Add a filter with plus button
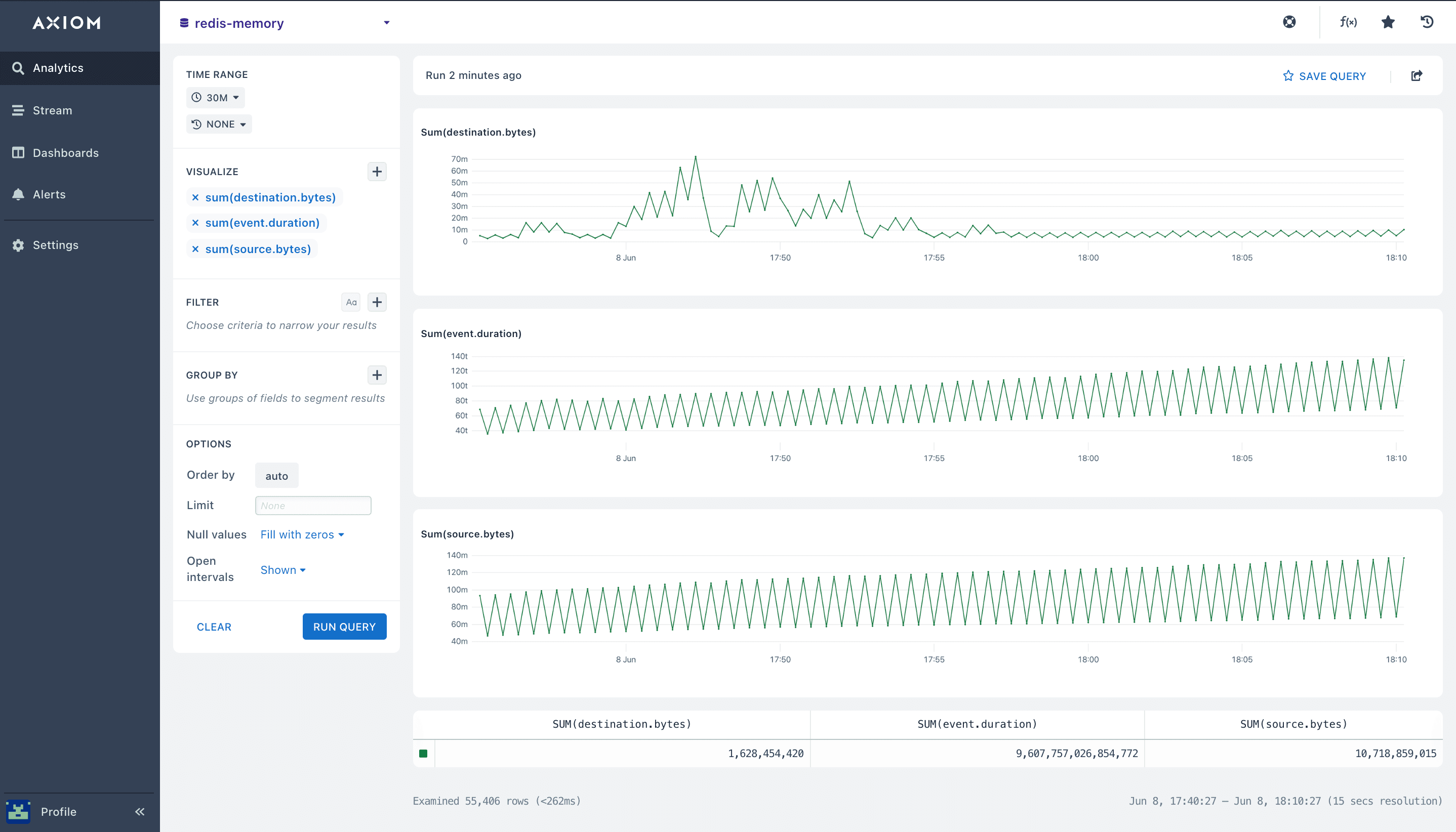This screenshot has height=832, width=1456. coord(377,302)
